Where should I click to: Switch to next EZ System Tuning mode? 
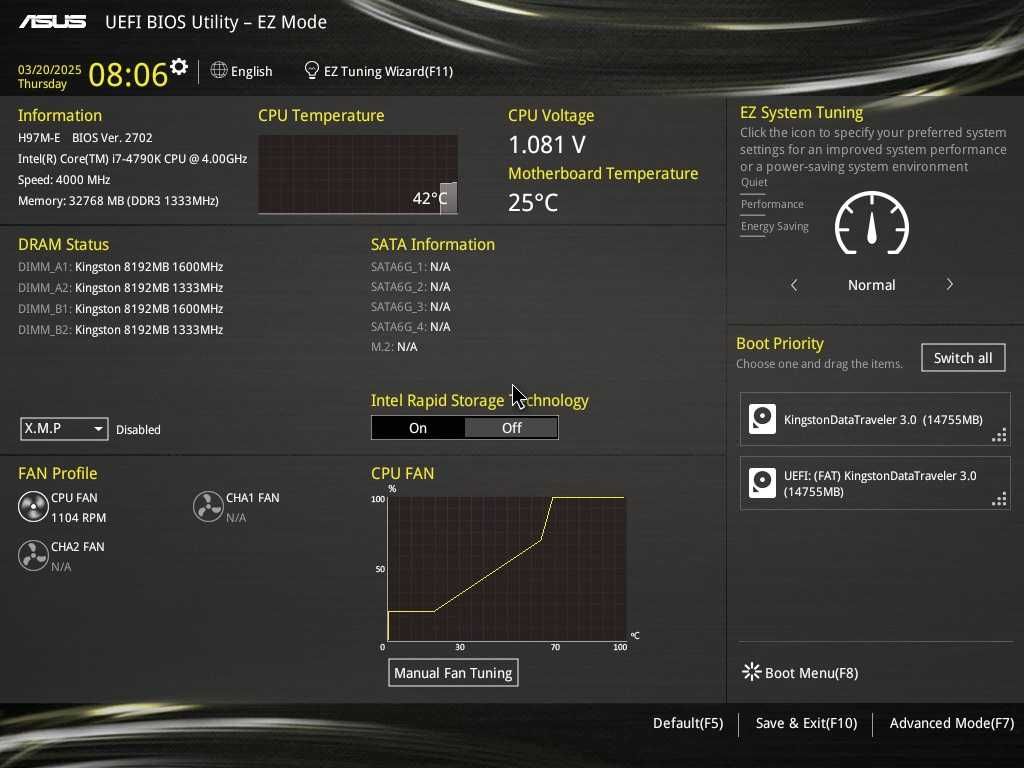click(x=950, y=285)
